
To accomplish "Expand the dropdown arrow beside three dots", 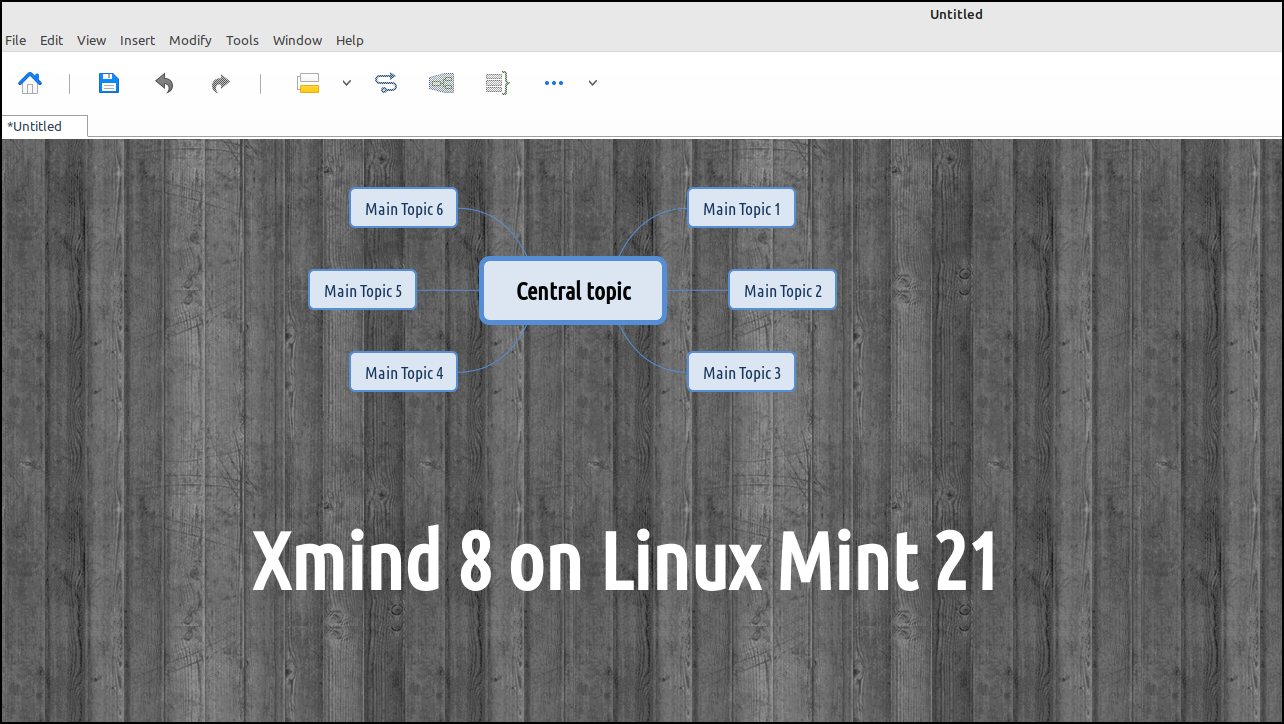I will pos(592,83).
